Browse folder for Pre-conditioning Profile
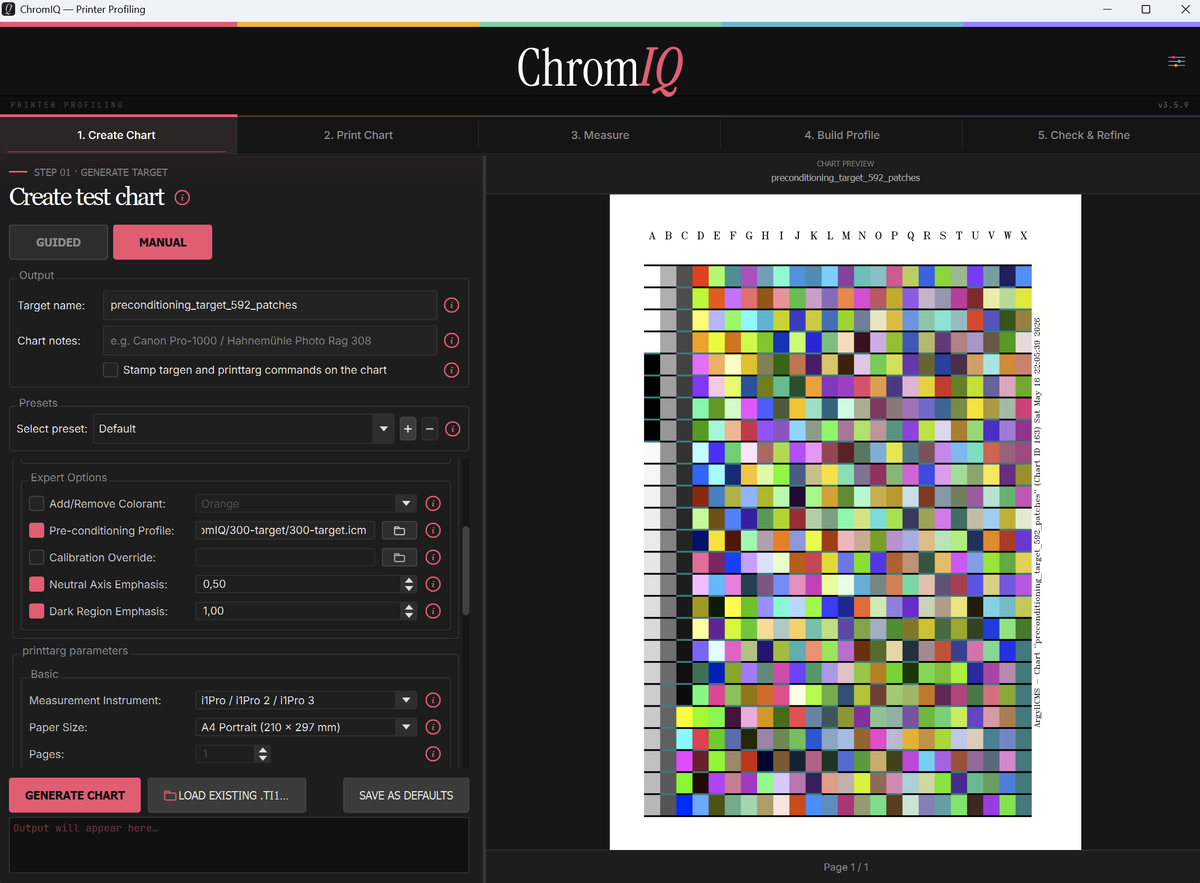 (399, 531)
